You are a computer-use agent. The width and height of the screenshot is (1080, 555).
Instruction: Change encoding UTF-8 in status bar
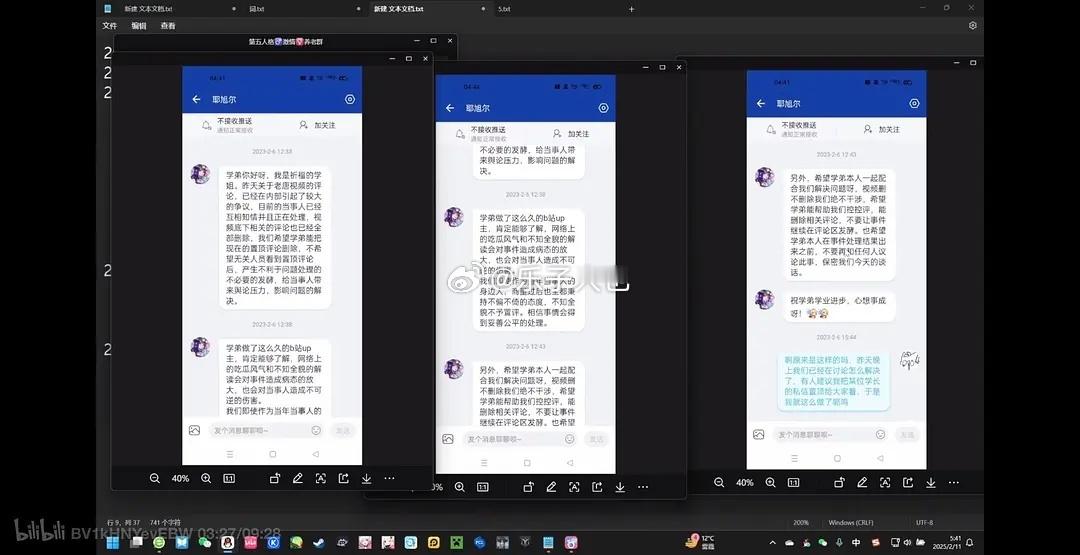pyautogui.click(x=924, y=523)
